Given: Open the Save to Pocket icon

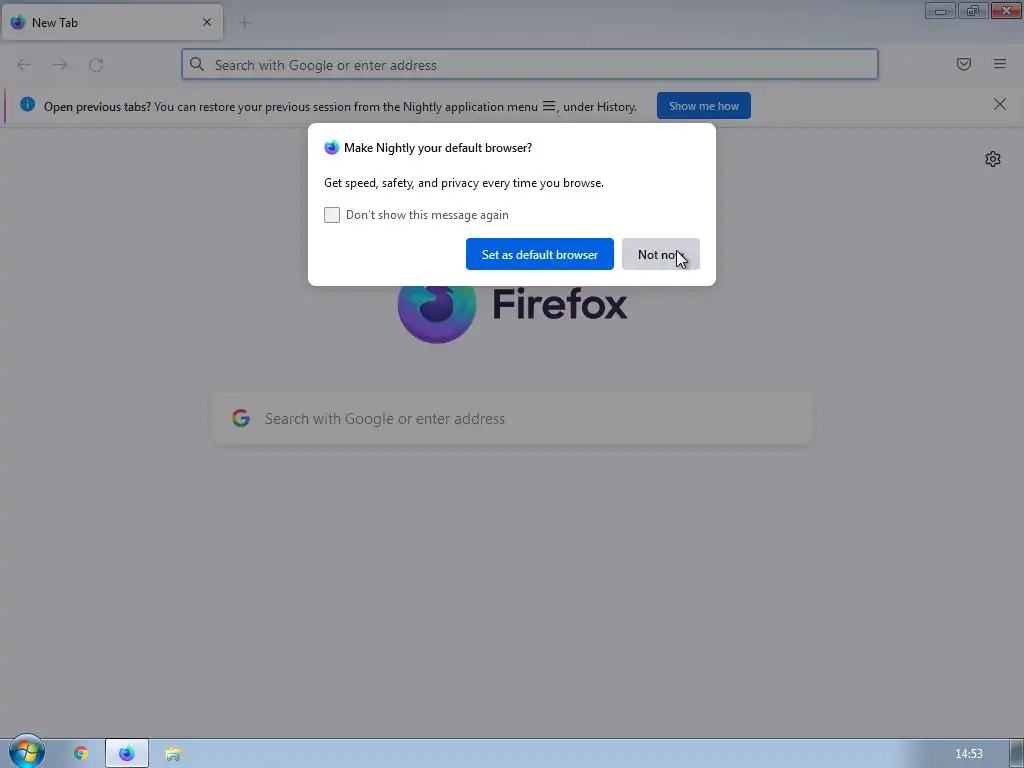Looking at the screenshot, I should 963,64.
